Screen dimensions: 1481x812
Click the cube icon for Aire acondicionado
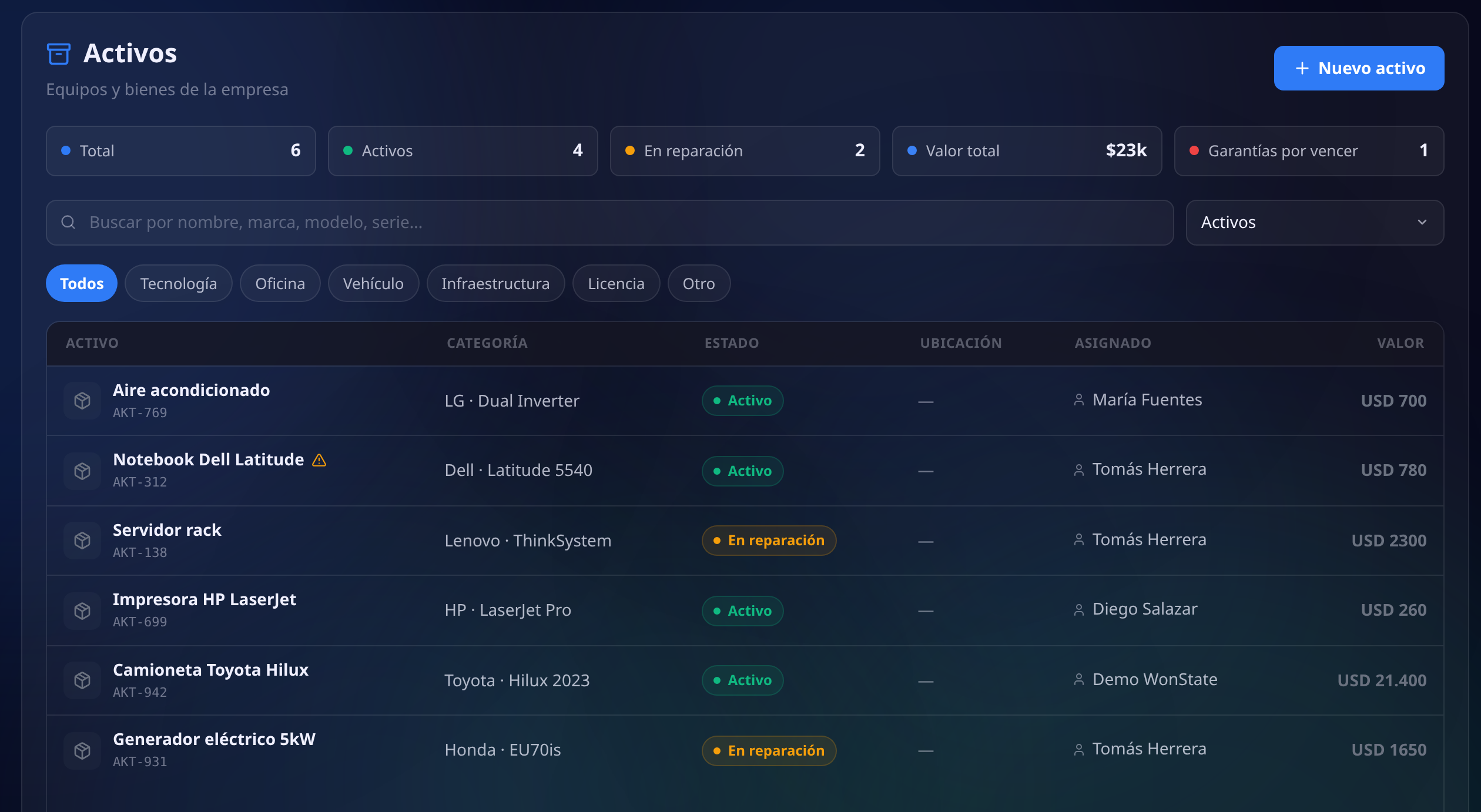82,401
